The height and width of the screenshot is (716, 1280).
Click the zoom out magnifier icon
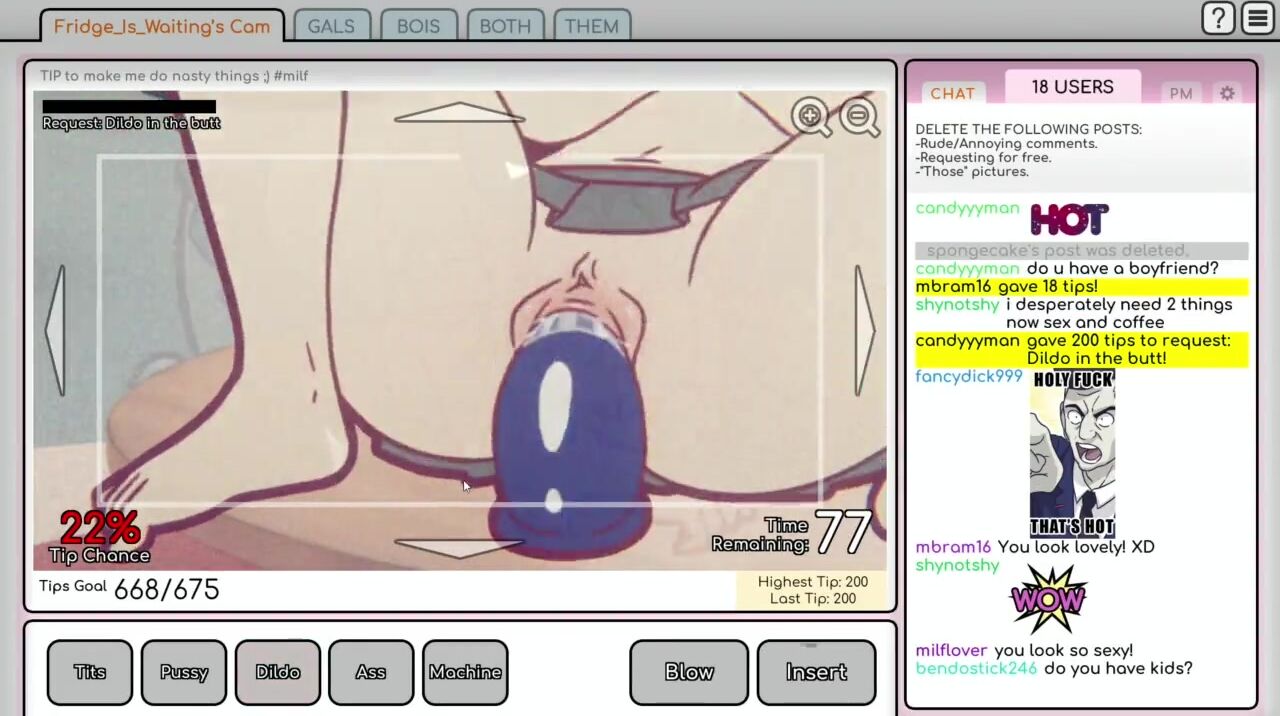click(859, 117)
